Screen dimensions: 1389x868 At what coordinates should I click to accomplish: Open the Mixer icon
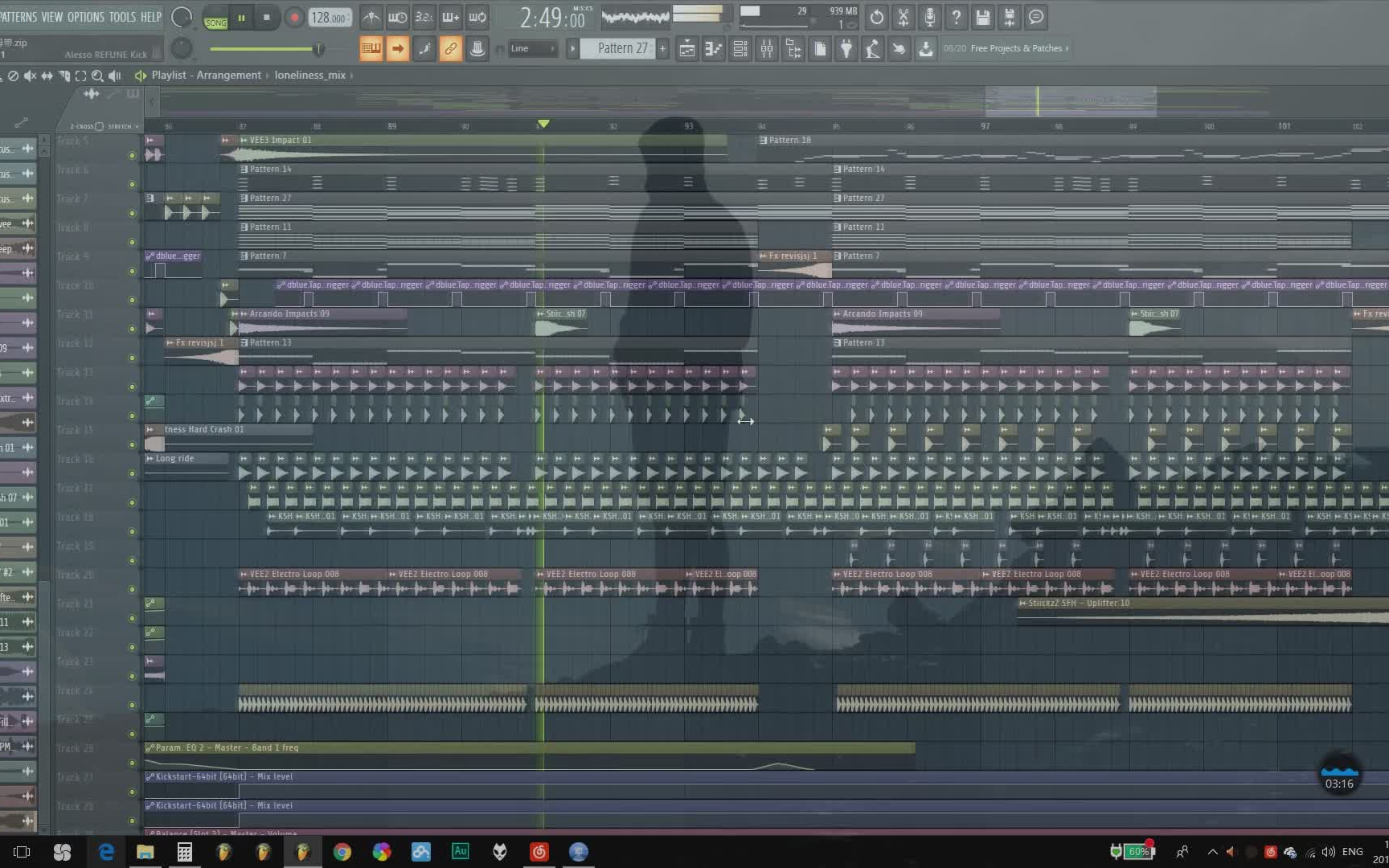coord(767,49)
